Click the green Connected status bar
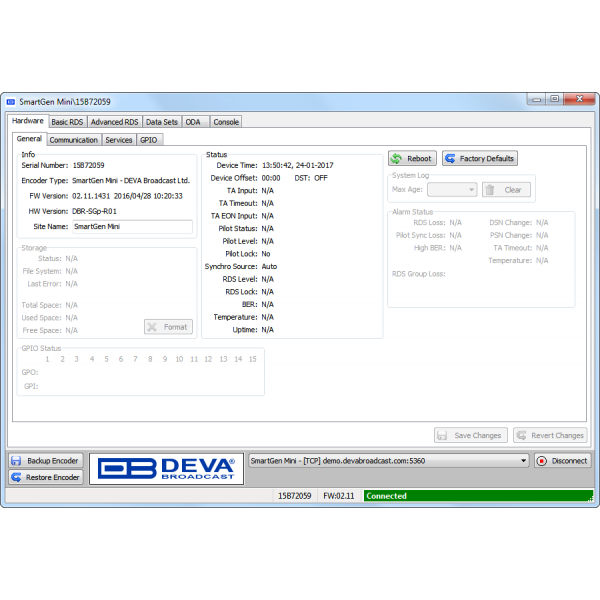Viewport: 600px width, 600px height. tap(478, 496)
